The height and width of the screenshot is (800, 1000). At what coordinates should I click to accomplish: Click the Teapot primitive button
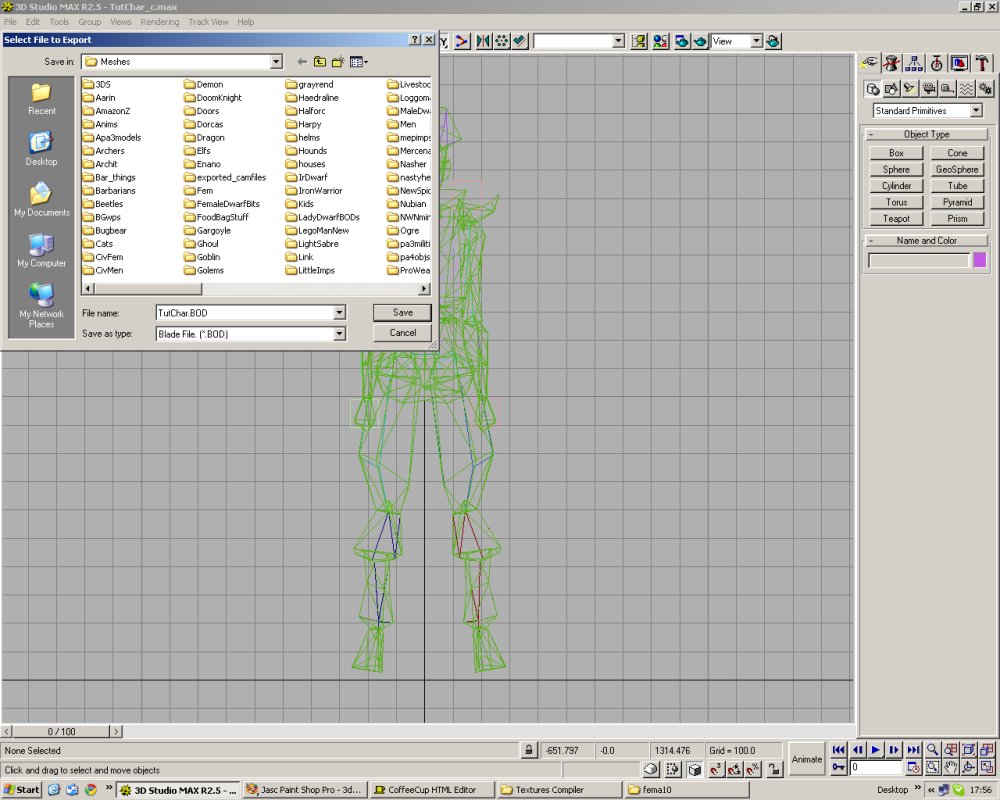click(x=896, y=219)
